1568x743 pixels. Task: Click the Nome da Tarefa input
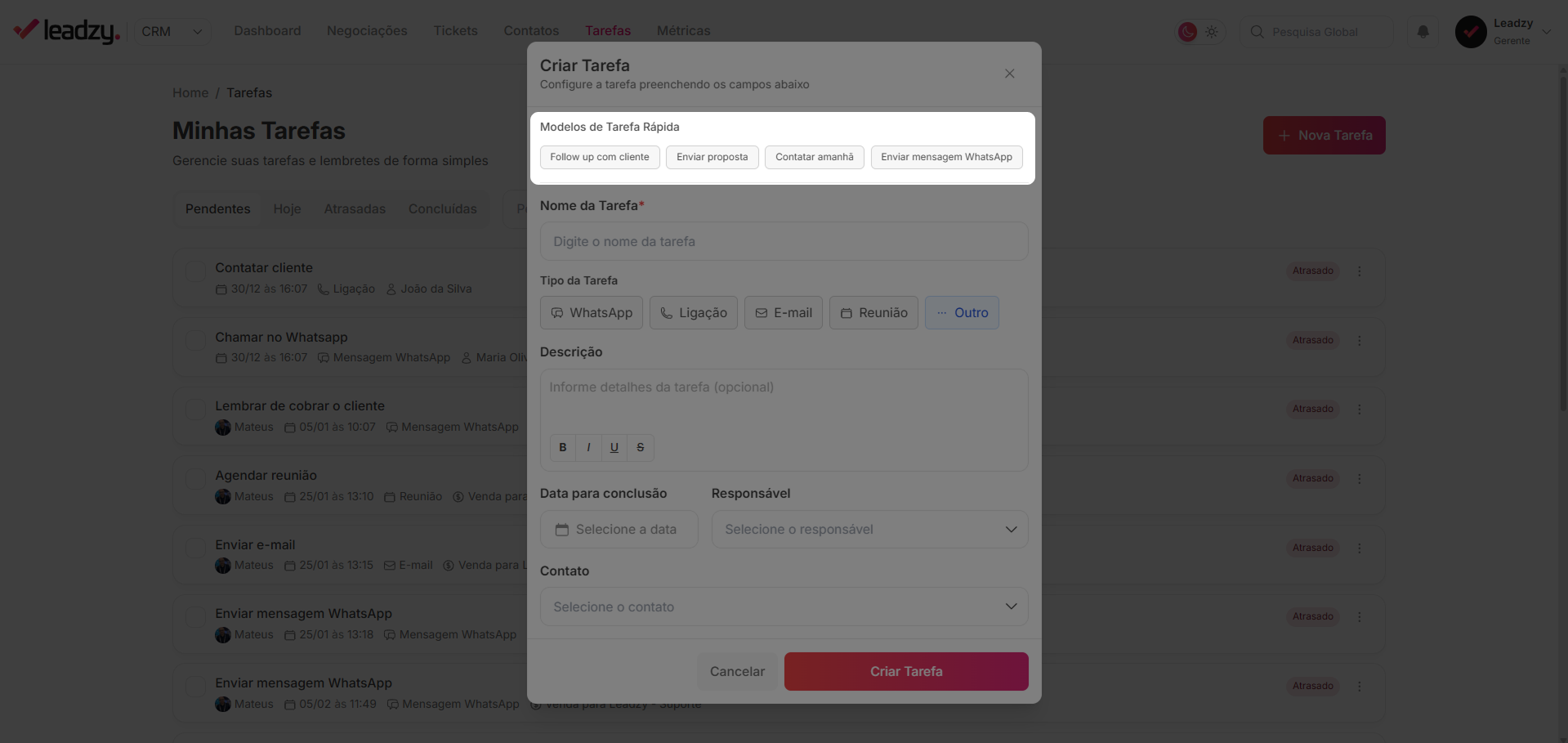coord(784,241)
